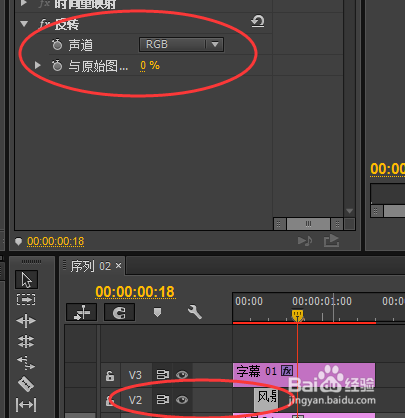
Task: Toggle V3 sync lock
Action: click(163, 375)
